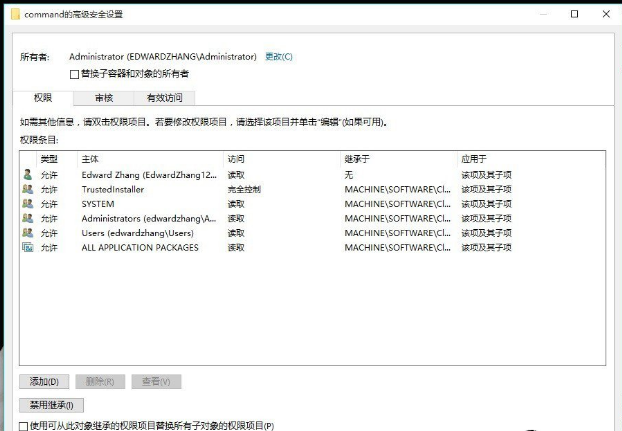Select the SYSTEM principal entry
The height and width of the screenshot is (431, 622).
click(98, 204)
